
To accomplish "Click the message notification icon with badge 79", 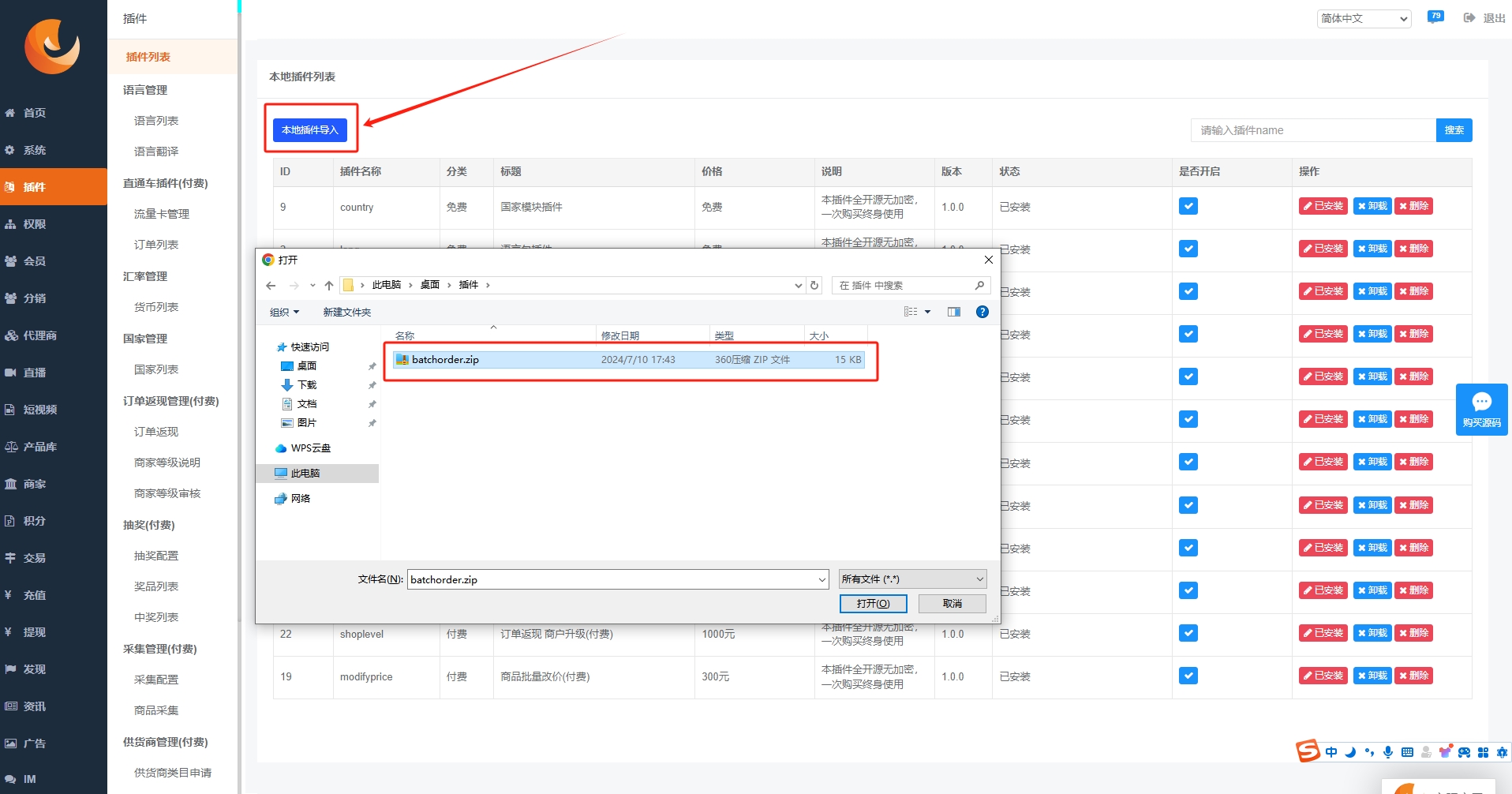I will (1435, 17).
